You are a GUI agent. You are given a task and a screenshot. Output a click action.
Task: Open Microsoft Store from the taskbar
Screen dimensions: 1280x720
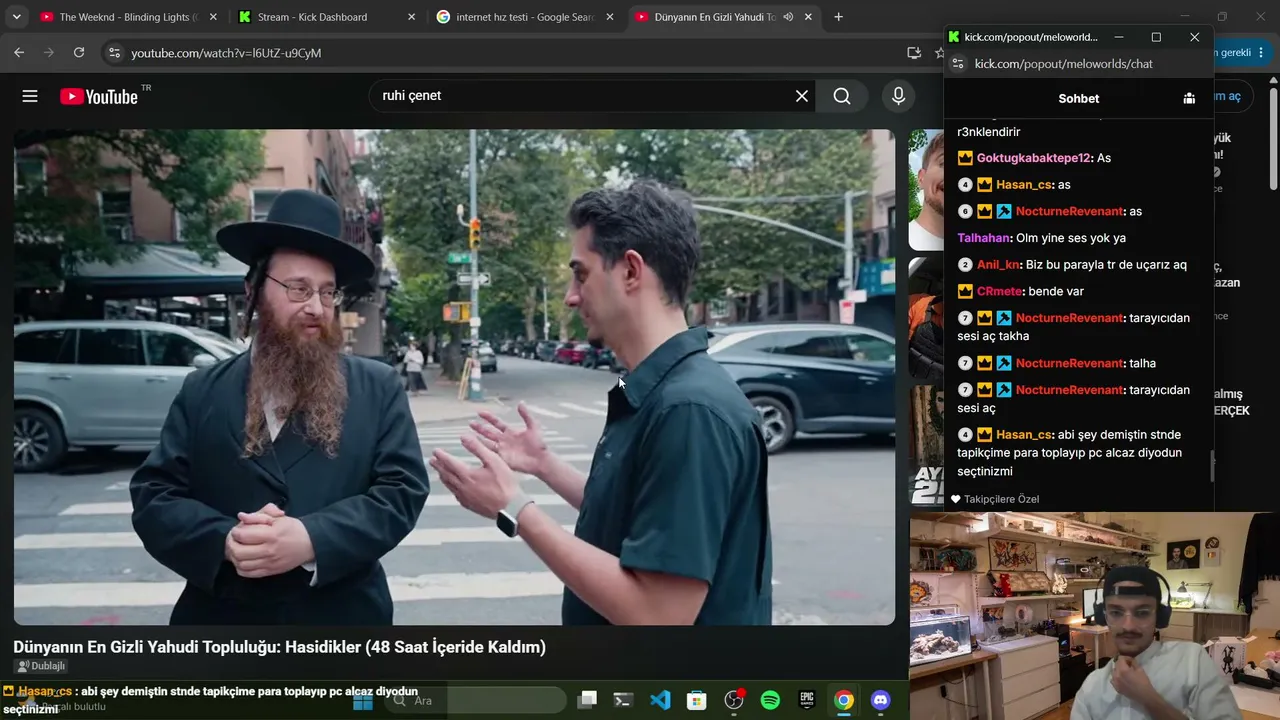697,700
